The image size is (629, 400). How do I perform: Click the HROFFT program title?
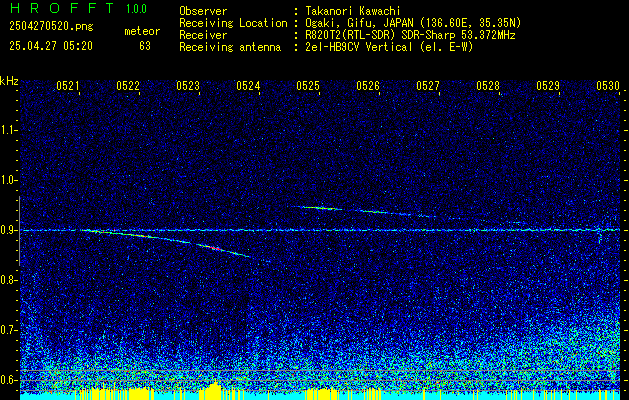click(62, 8)
